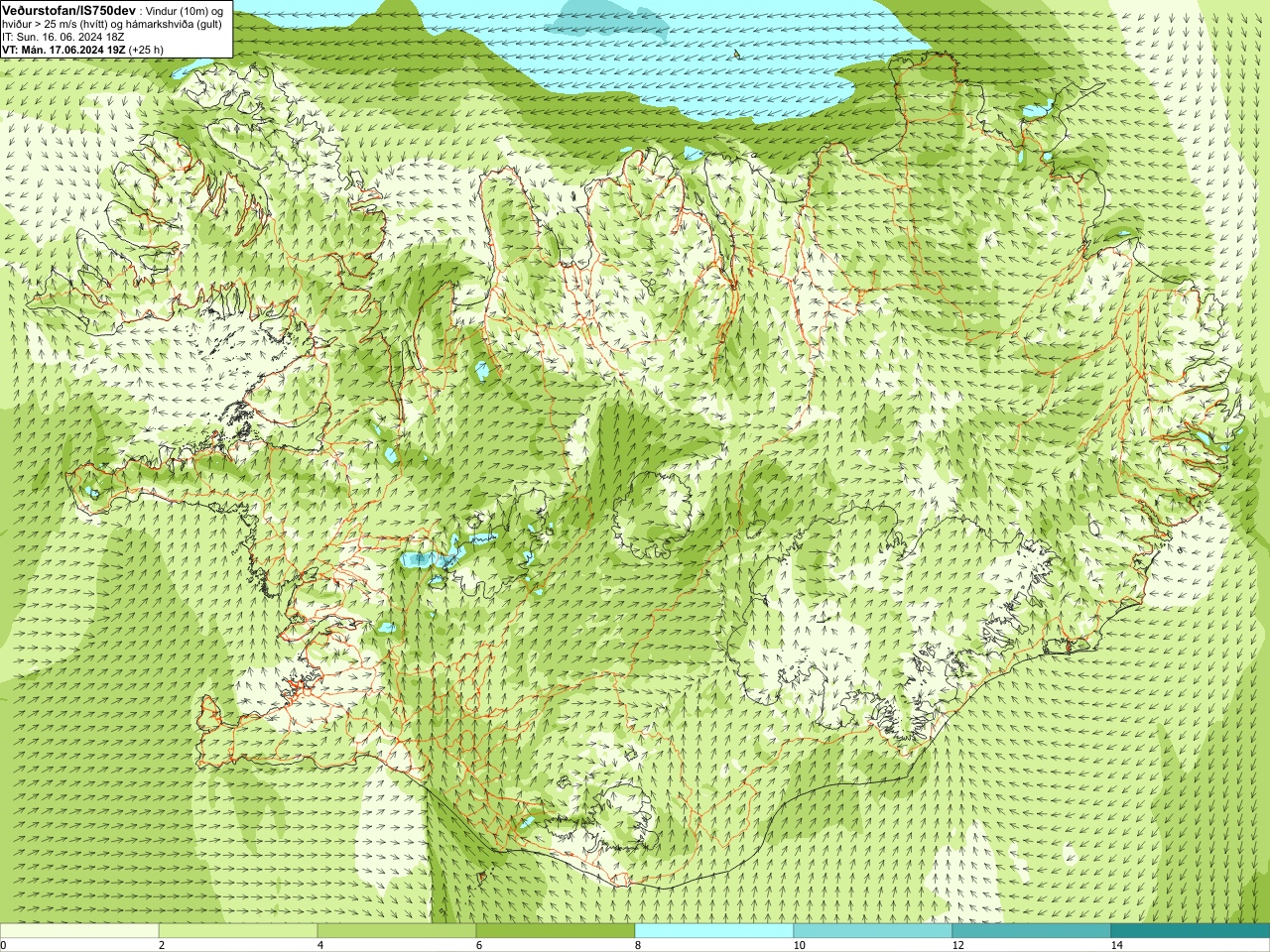The width and height of the screenshot is (1270, 952).
Task: Select the 6–8 m/s dark green scale swatch
Action: pos(556,931)
